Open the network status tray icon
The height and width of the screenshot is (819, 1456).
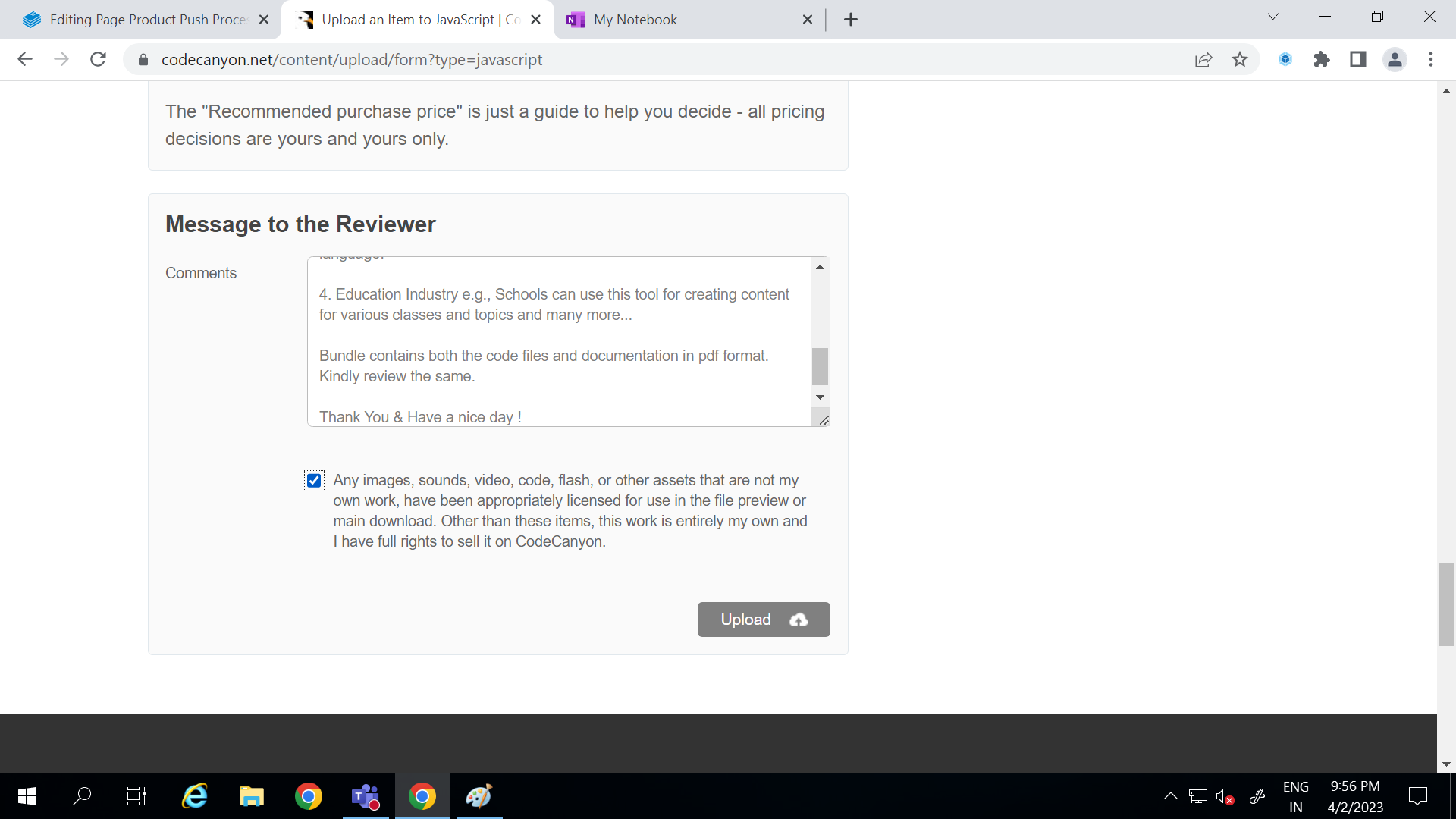click(x=1198, y=796)
